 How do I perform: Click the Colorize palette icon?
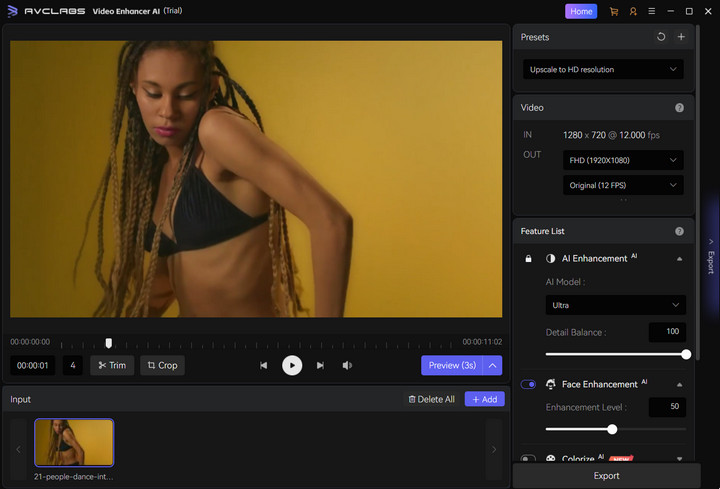point(551,458)
